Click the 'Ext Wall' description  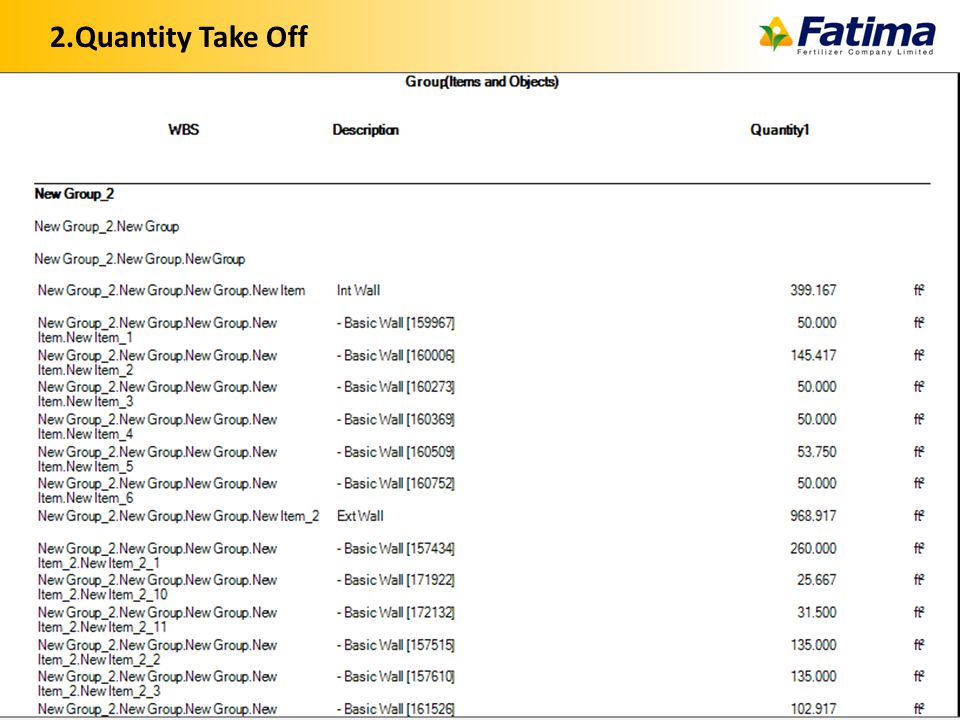coord(360,516)
